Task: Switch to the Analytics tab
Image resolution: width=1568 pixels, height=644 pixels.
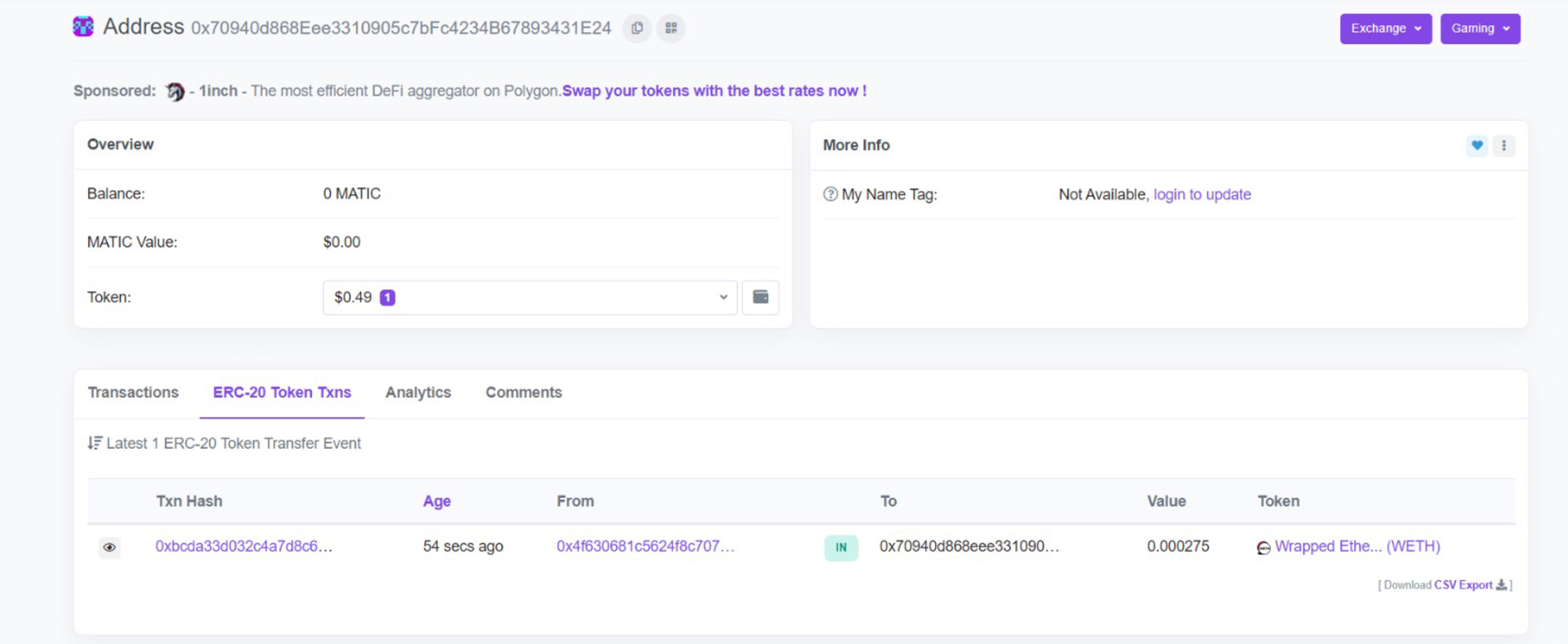Action: click(x=418, y=393)
